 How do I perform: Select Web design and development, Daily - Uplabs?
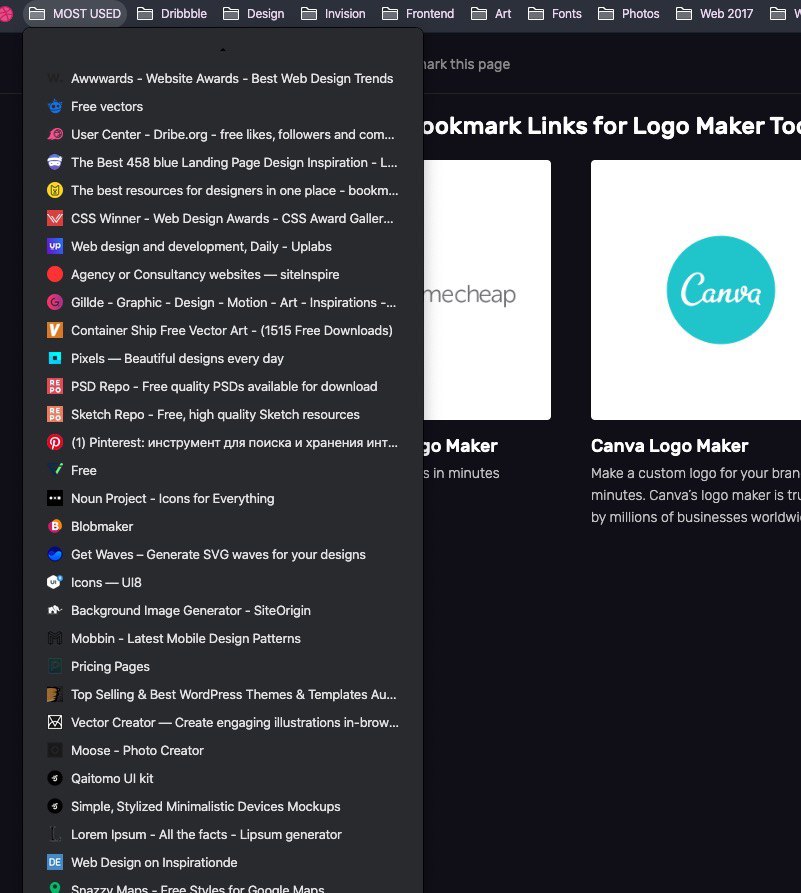click(223, 247)
